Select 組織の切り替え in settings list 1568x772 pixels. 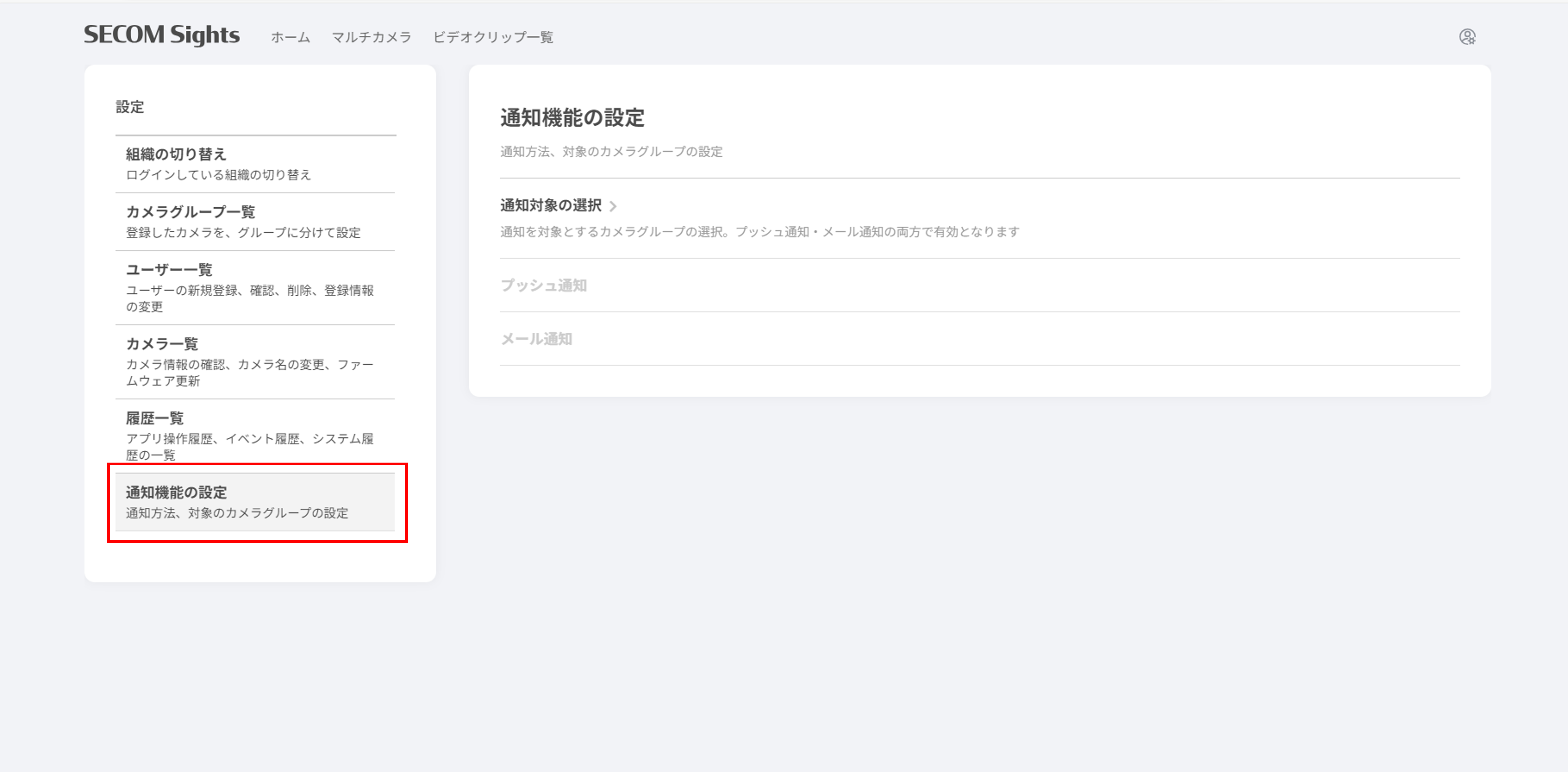click(x=255, y=164)
